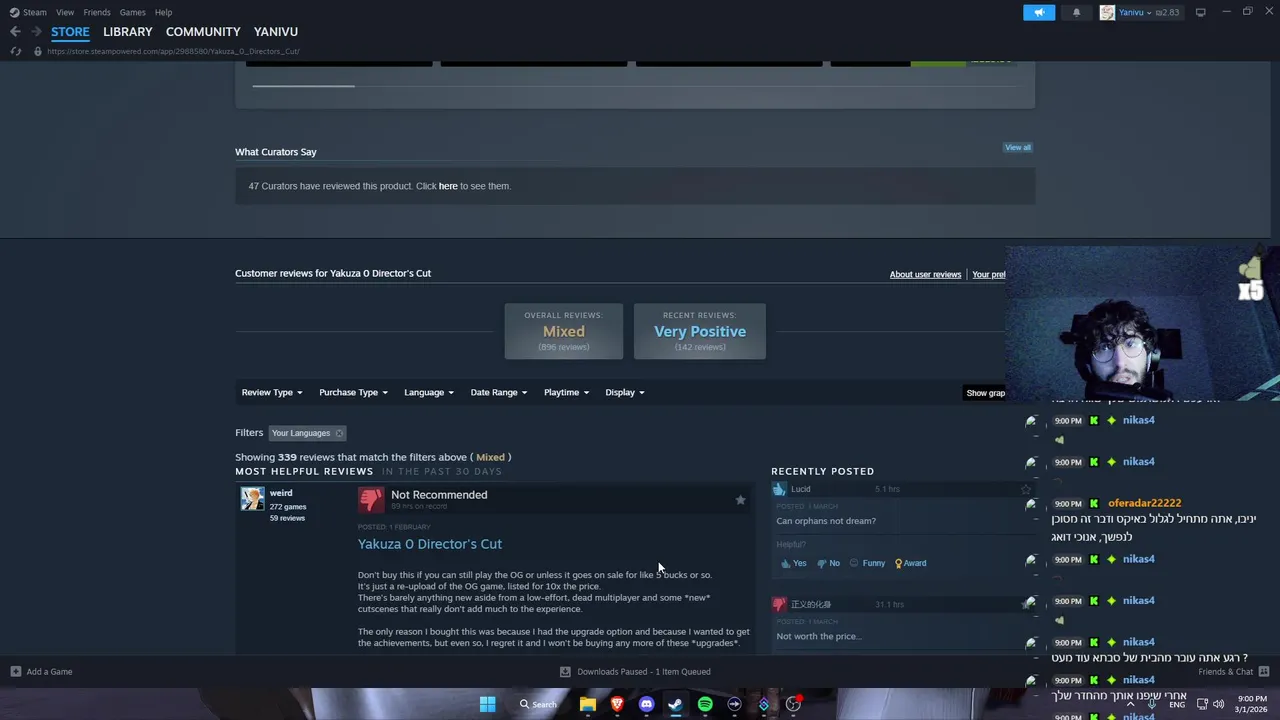
Task: Open About user reviews link
Action: click(925, 274)
